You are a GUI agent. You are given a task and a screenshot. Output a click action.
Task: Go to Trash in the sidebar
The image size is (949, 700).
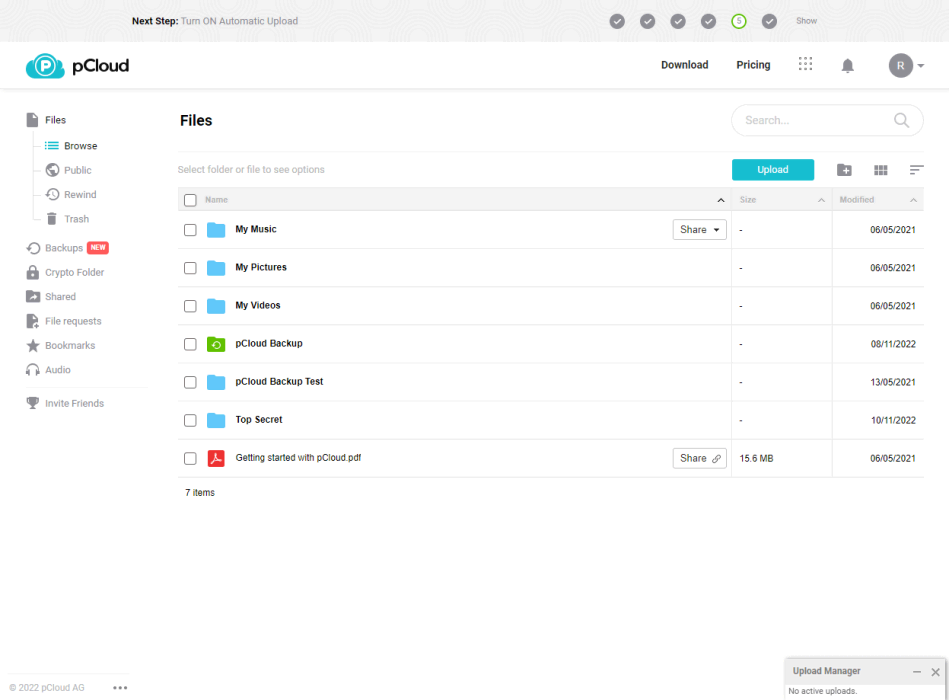point(76,219)
